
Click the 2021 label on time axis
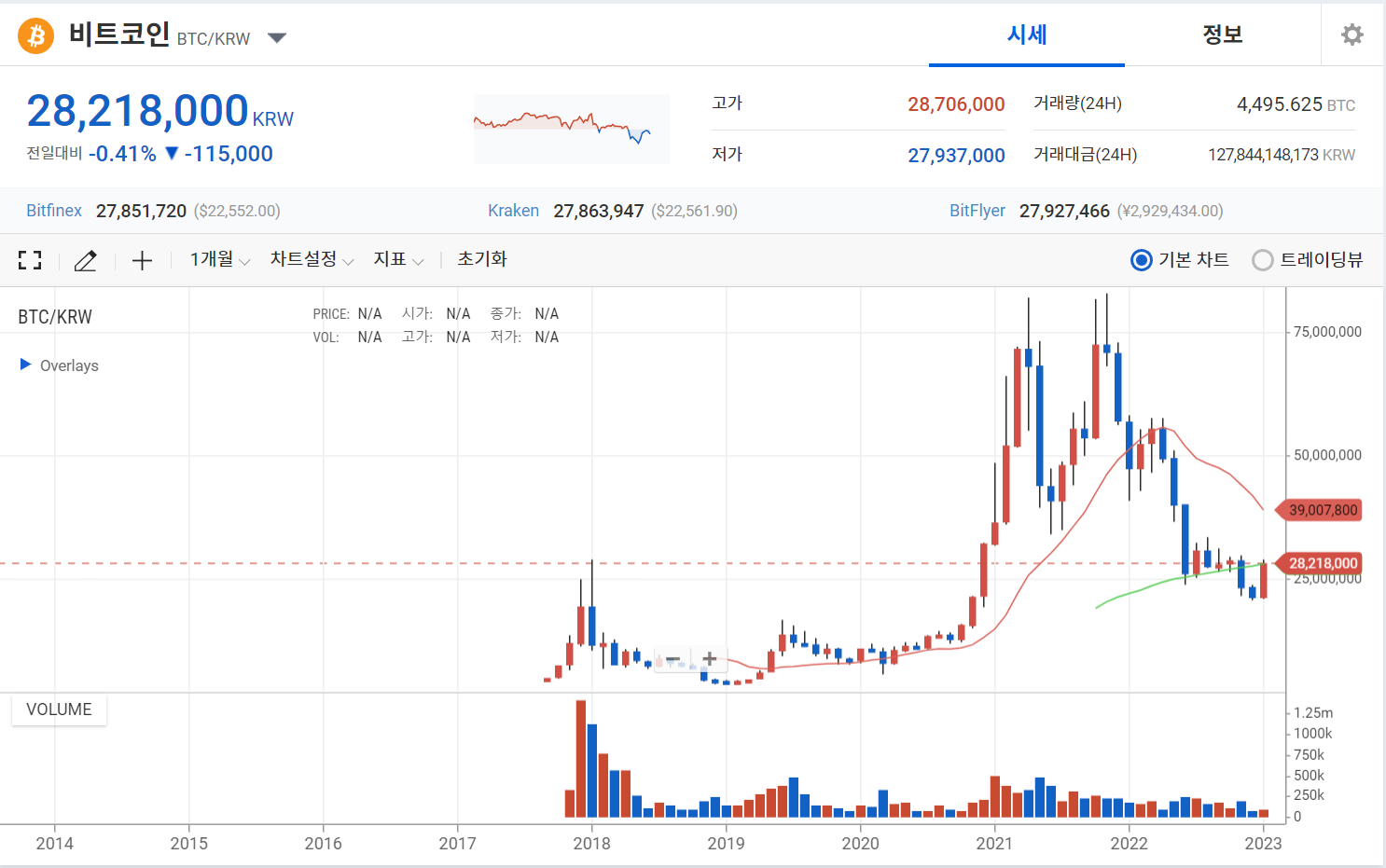point(994,844)
